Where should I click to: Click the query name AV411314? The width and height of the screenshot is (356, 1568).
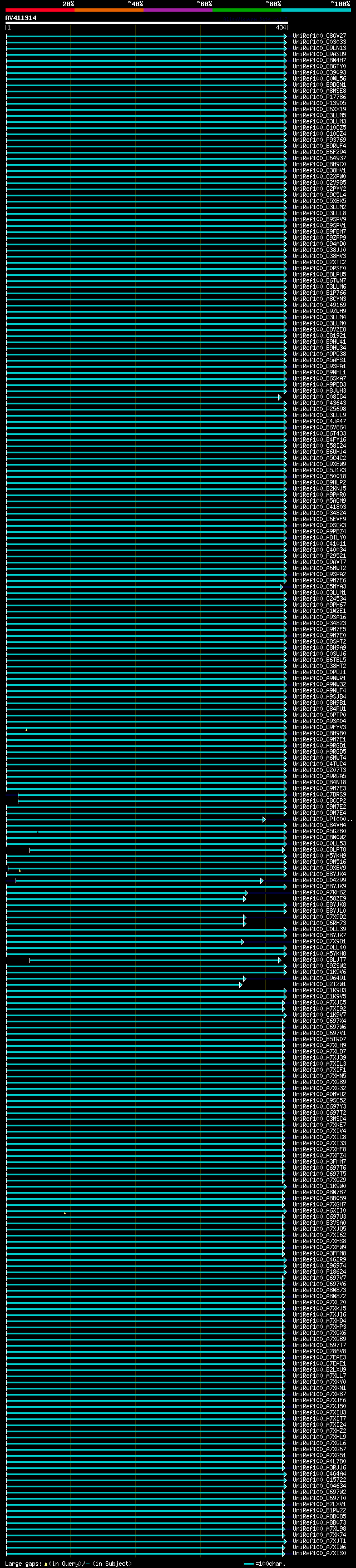(x=21, y=18)
